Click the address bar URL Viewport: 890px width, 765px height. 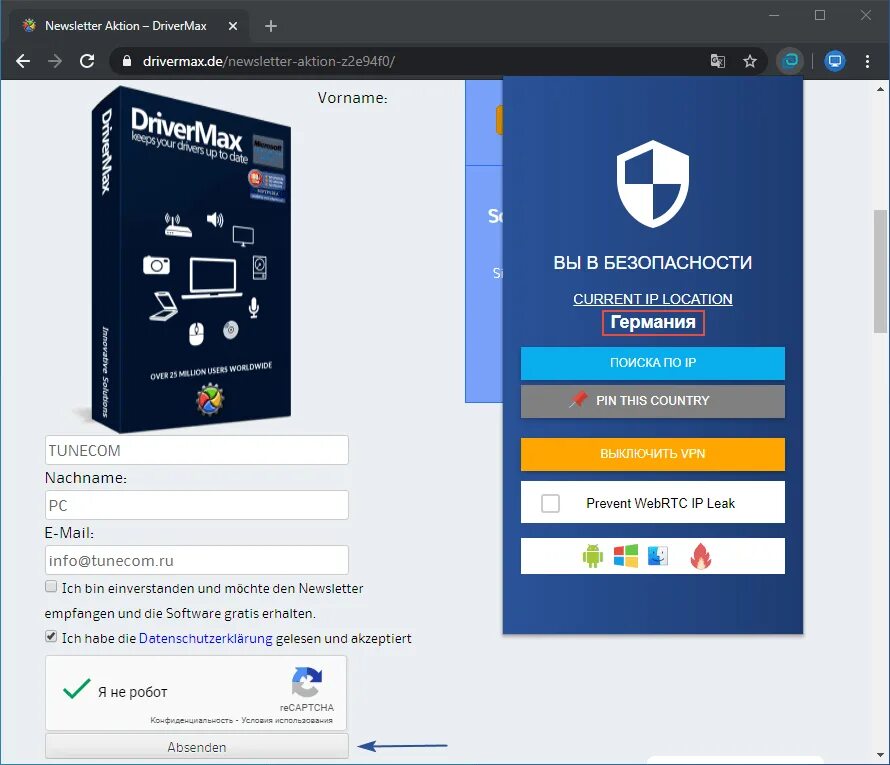click(x=269, y=61)
